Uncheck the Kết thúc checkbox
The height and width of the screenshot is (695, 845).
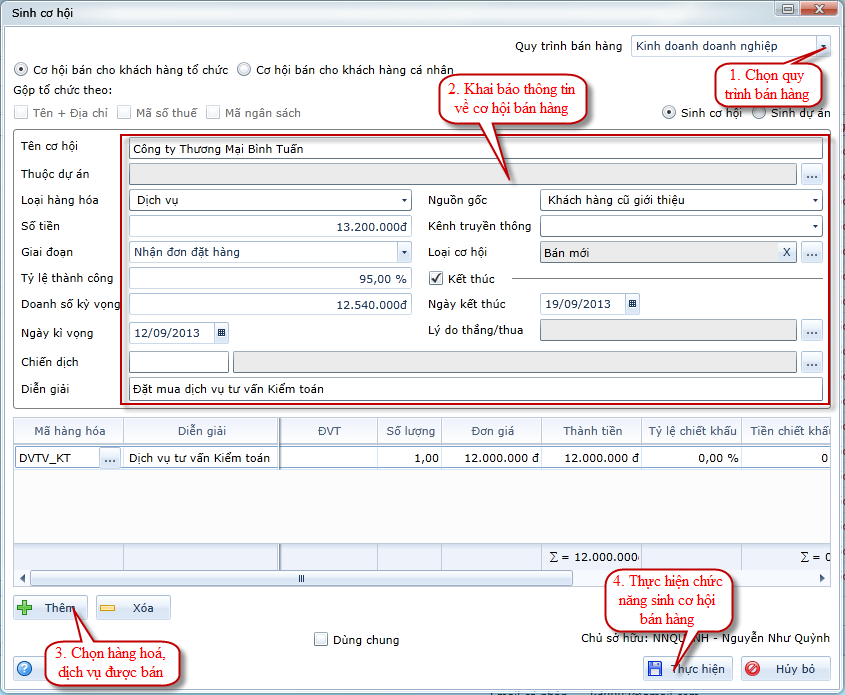(x=436, y=278)
